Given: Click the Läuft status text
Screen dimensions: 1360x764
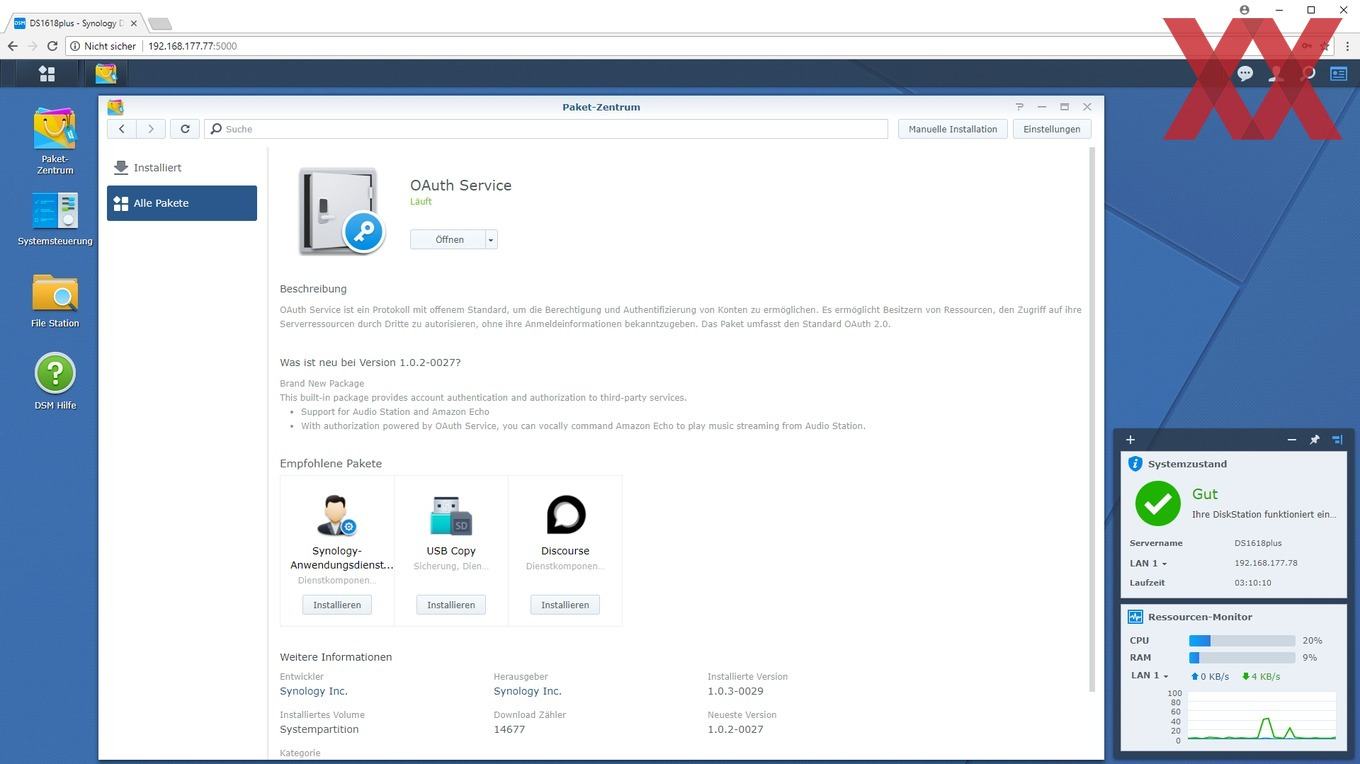Looking at the screenshot, I should point(421,202).
